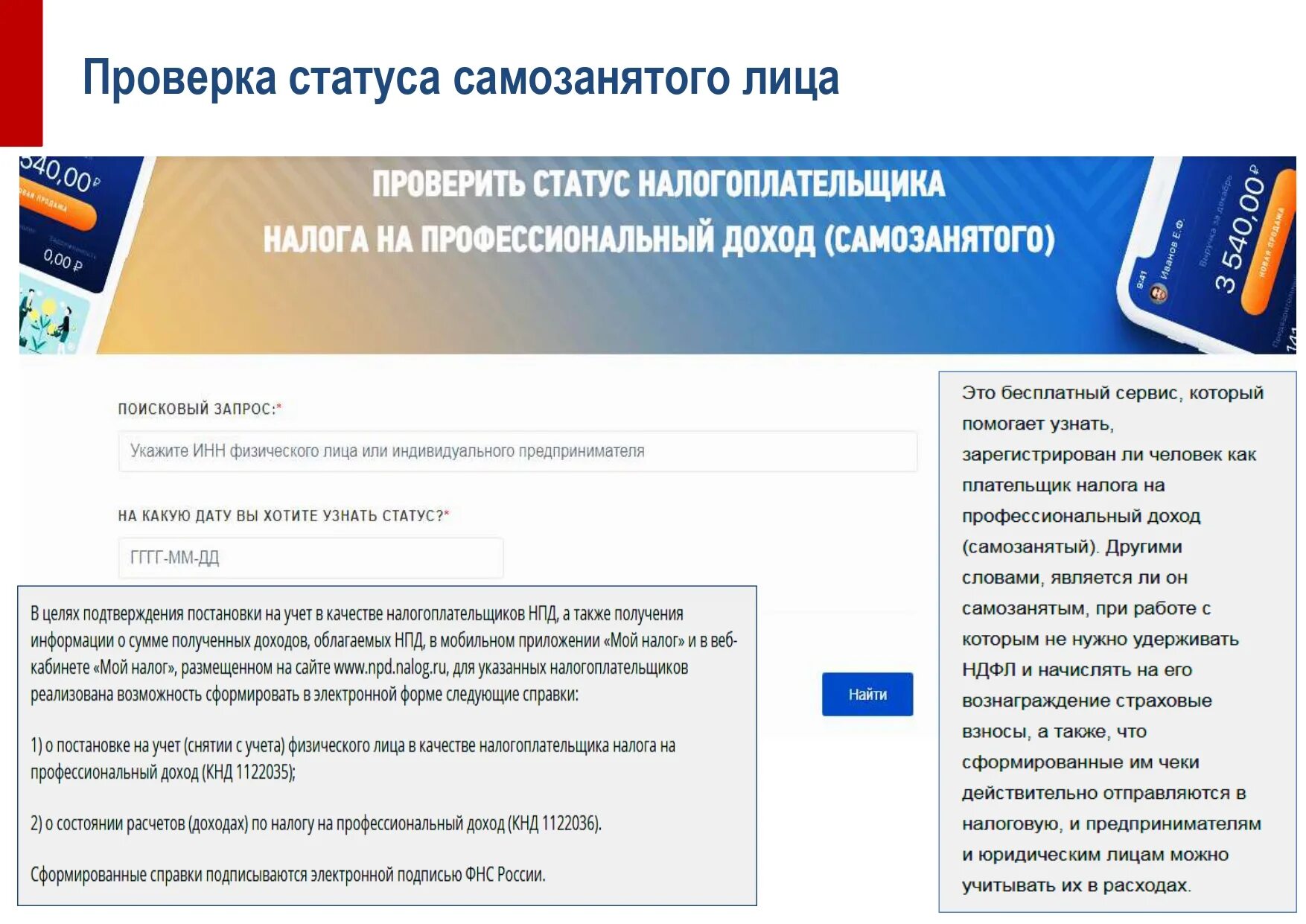Click the line mentioning КНД 1122036
1306x924 pixels.
coord(316,823)
